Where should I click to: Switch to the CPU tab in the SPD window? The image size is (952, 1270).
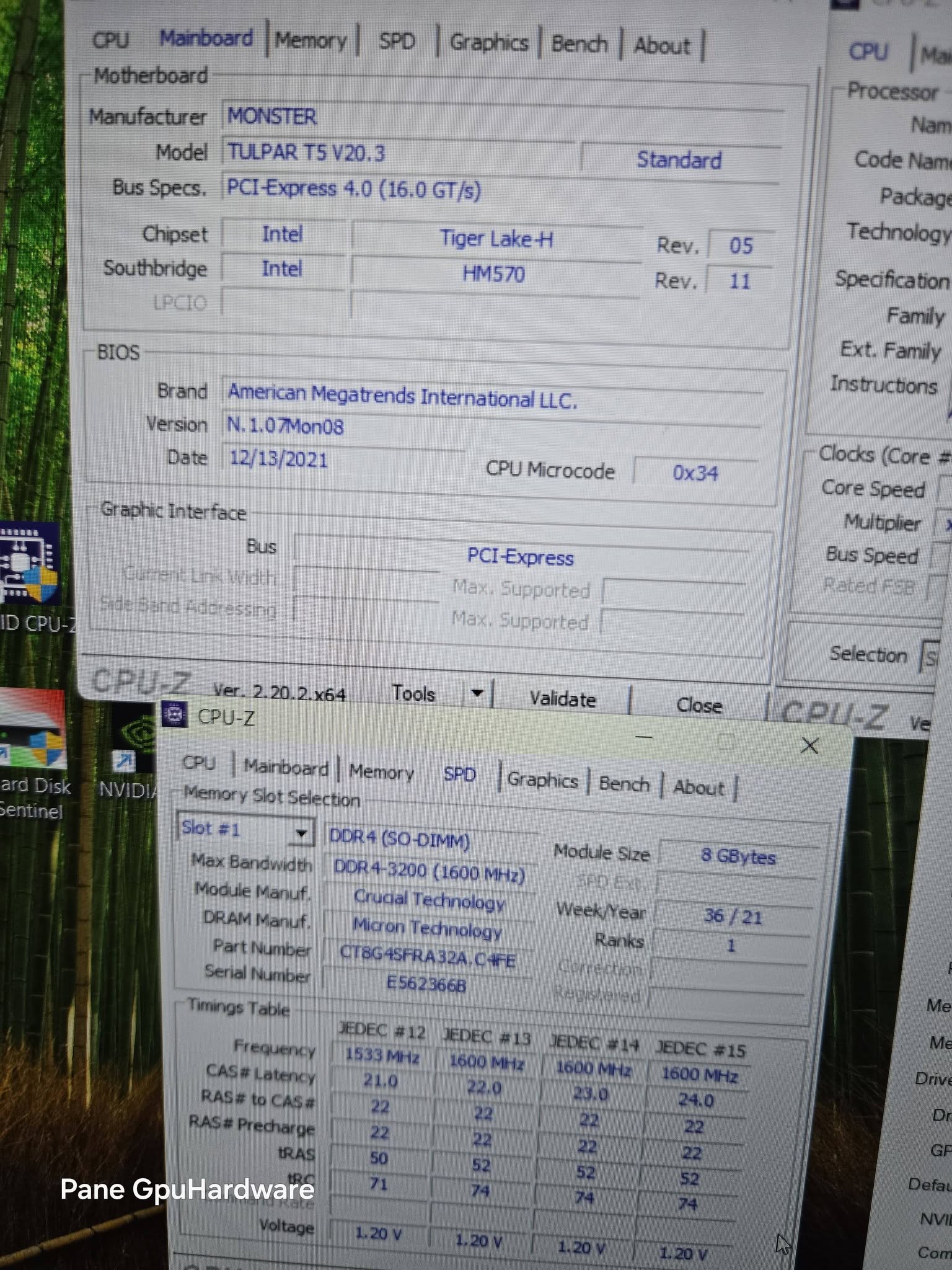pyautogui.click(x=198, y=763)
